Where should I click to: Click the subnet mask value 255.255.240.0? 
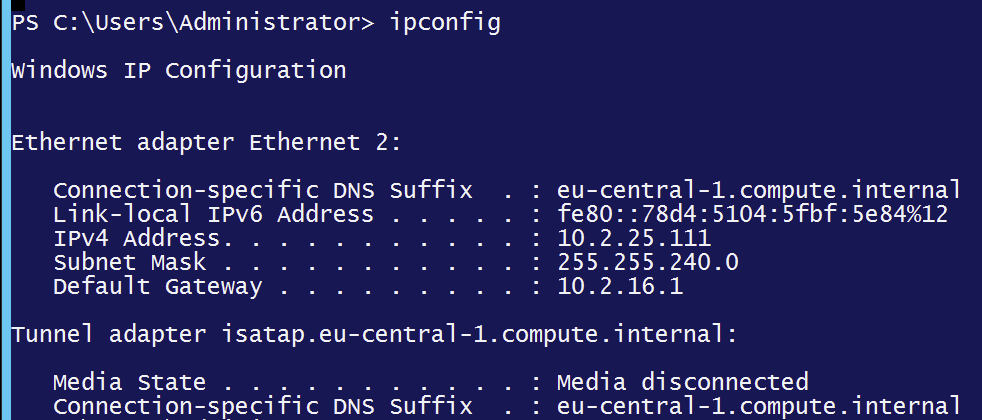click(x=647, y=263)
